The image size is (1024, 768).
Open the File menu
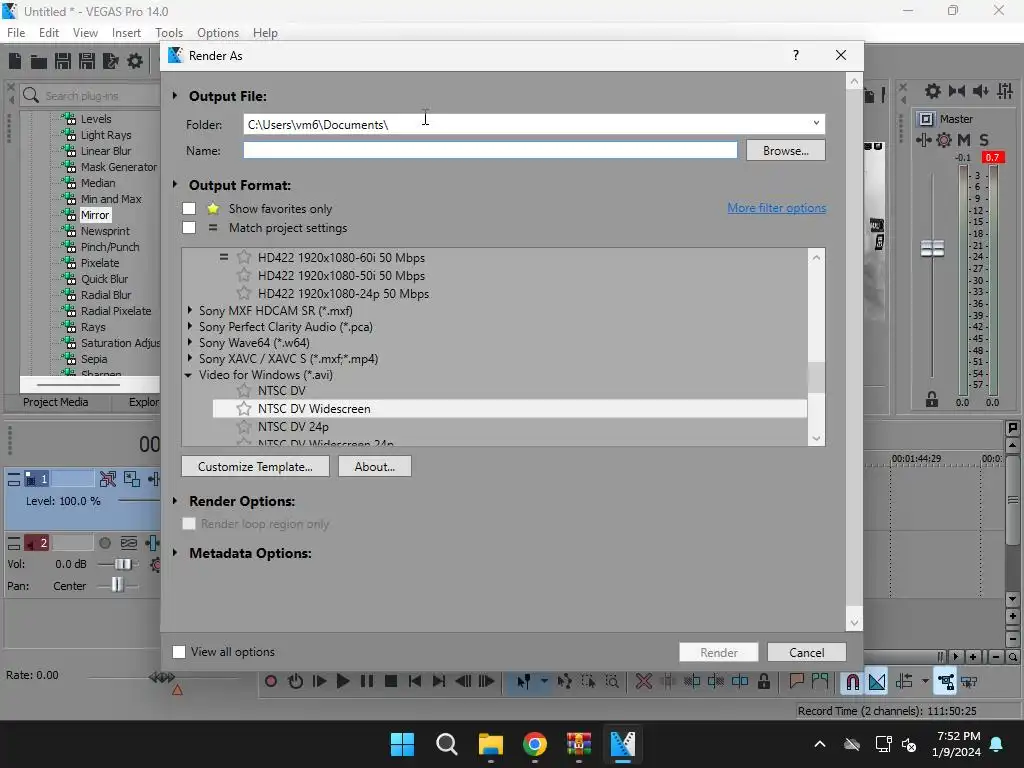pos(16,33)
